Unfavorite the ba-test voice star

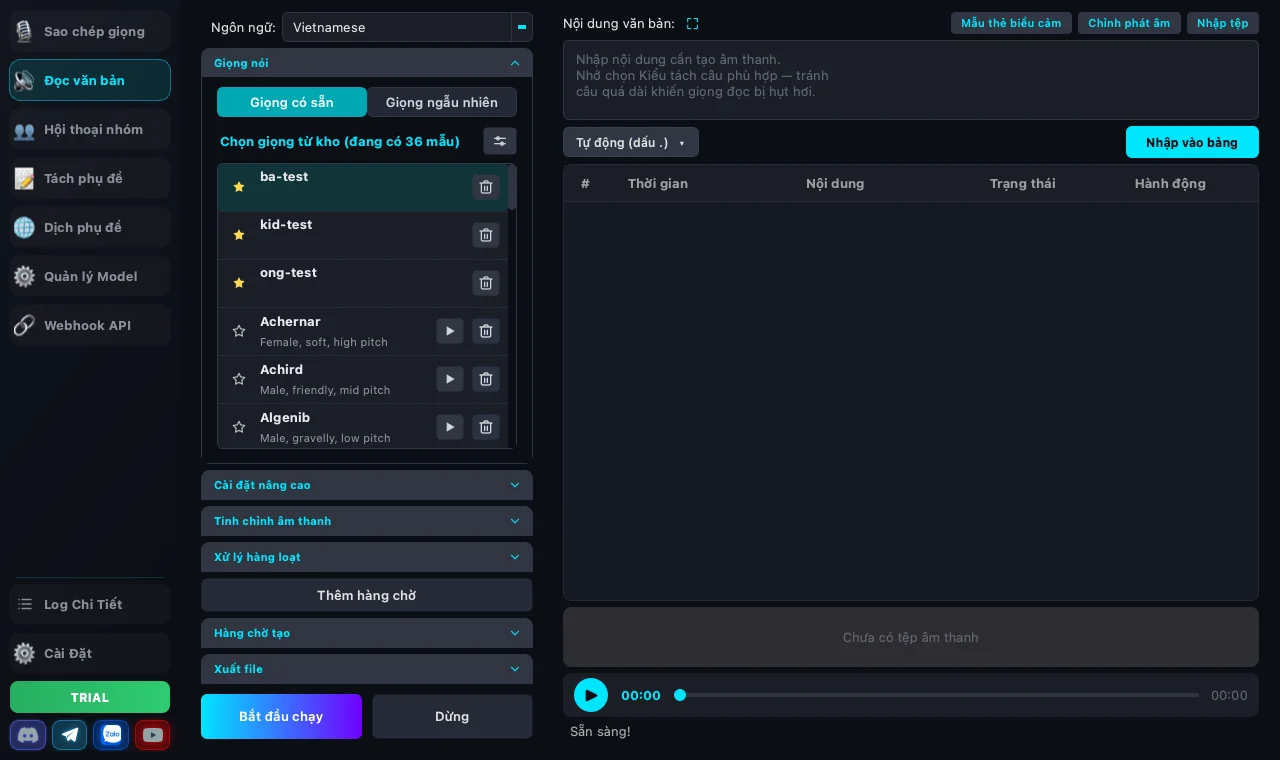point(239,187)
